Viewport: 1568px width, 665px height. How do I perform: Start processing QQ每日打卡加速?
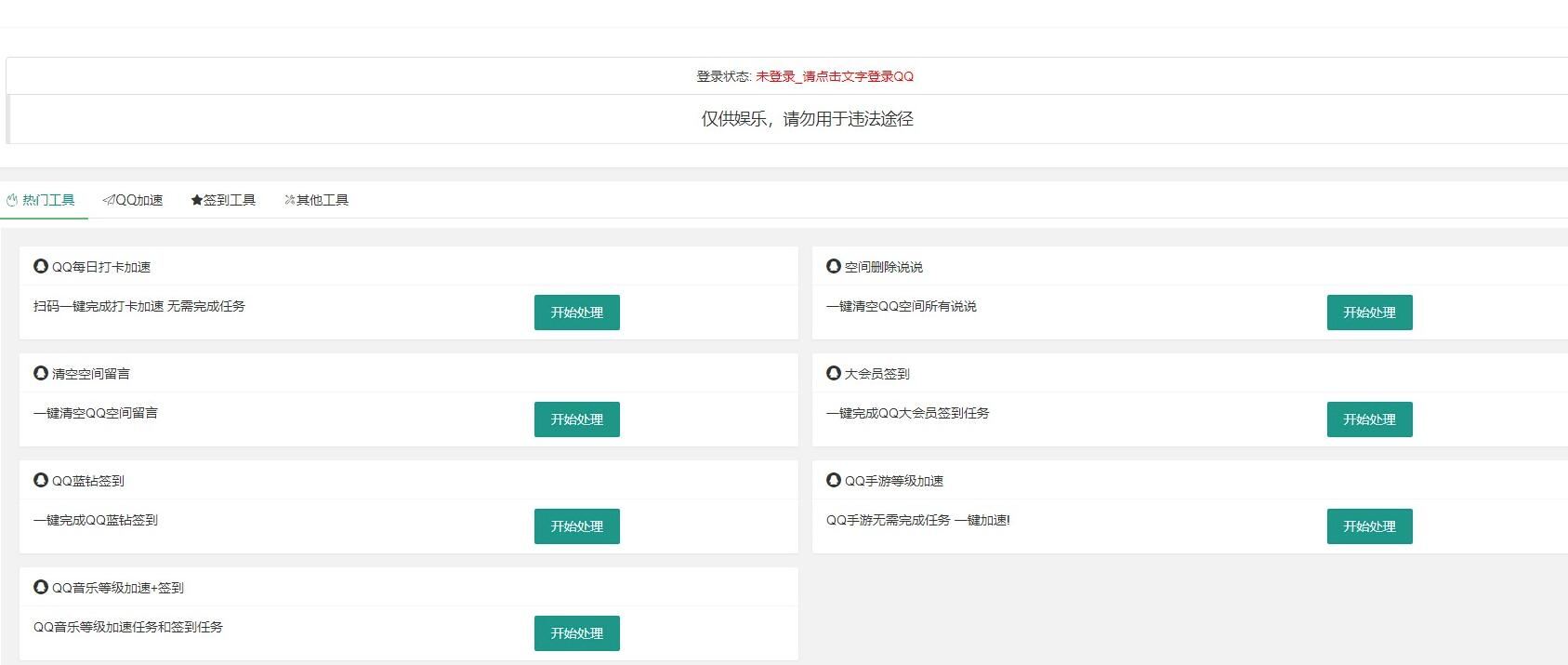click(x=576, y=313)
